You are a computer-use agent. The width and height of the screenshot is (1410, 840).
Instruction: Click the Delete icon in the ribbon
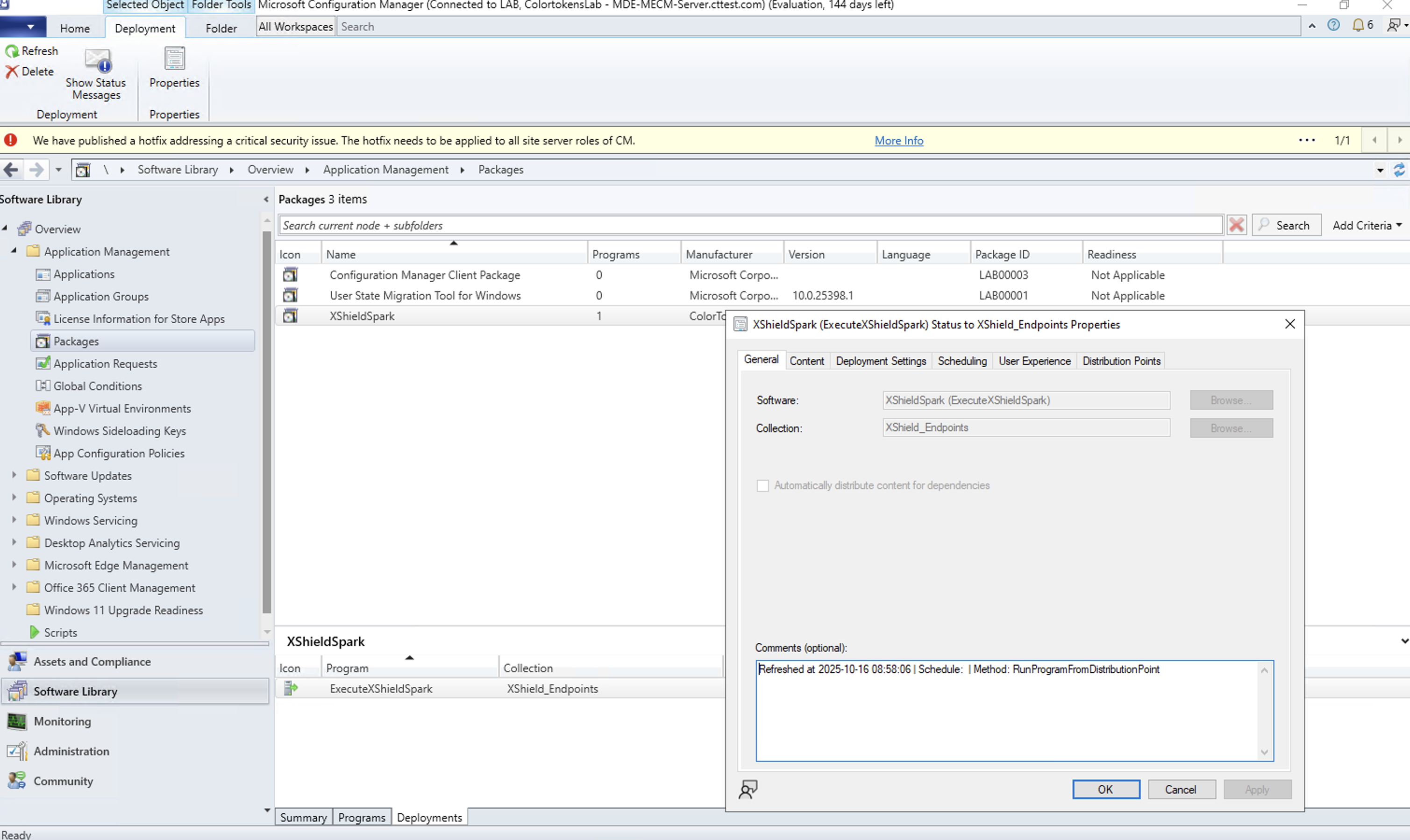click(12, 71)
